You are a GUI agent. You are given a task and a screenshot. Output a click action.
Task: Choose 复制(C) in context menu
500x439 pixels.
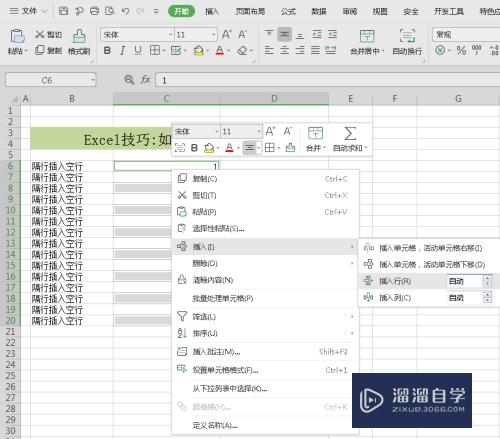265,179
